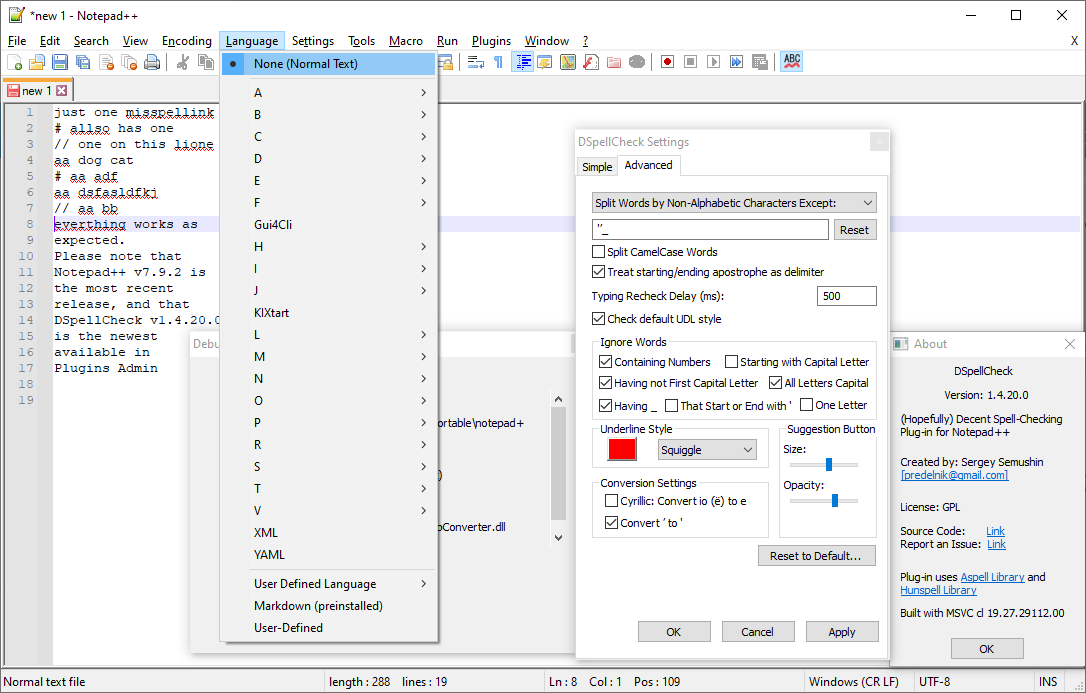
Task: Save the current file using the Save icon
Action: point(60,61)
